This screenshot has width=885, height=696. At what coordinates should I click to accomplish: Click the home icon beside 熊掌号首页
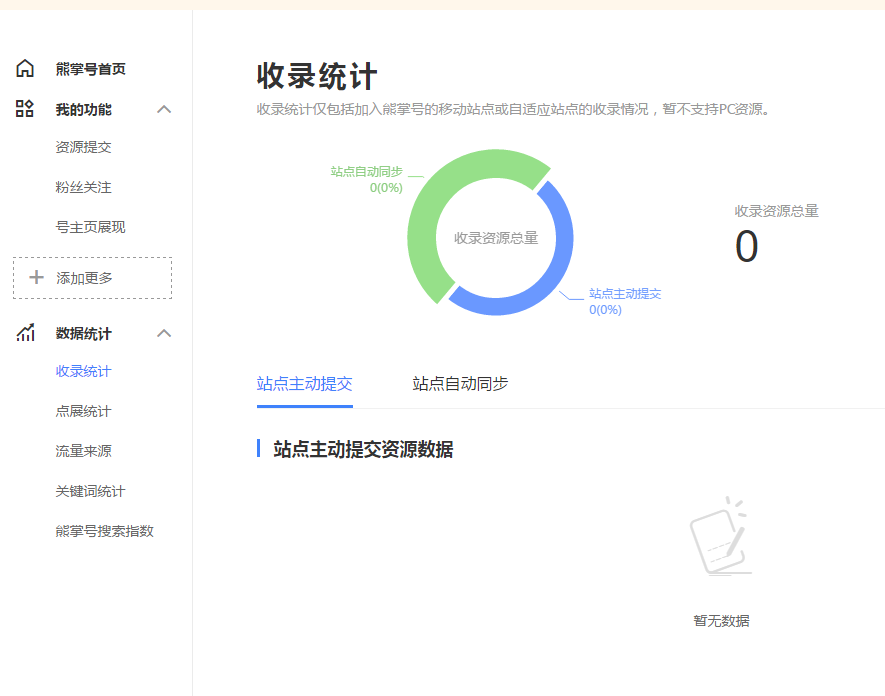(25, 69)
